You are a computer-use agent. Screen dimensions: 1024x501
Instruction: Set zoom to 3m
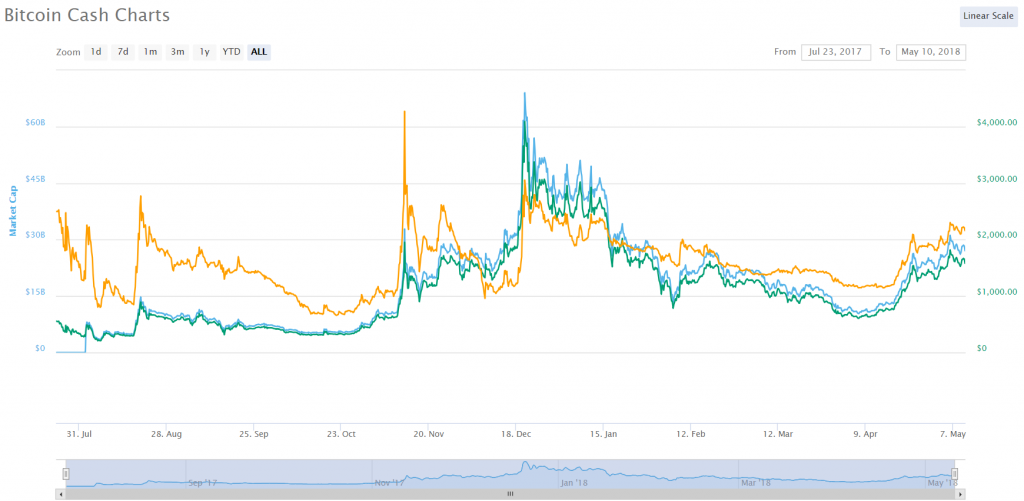tap(178, 52)
